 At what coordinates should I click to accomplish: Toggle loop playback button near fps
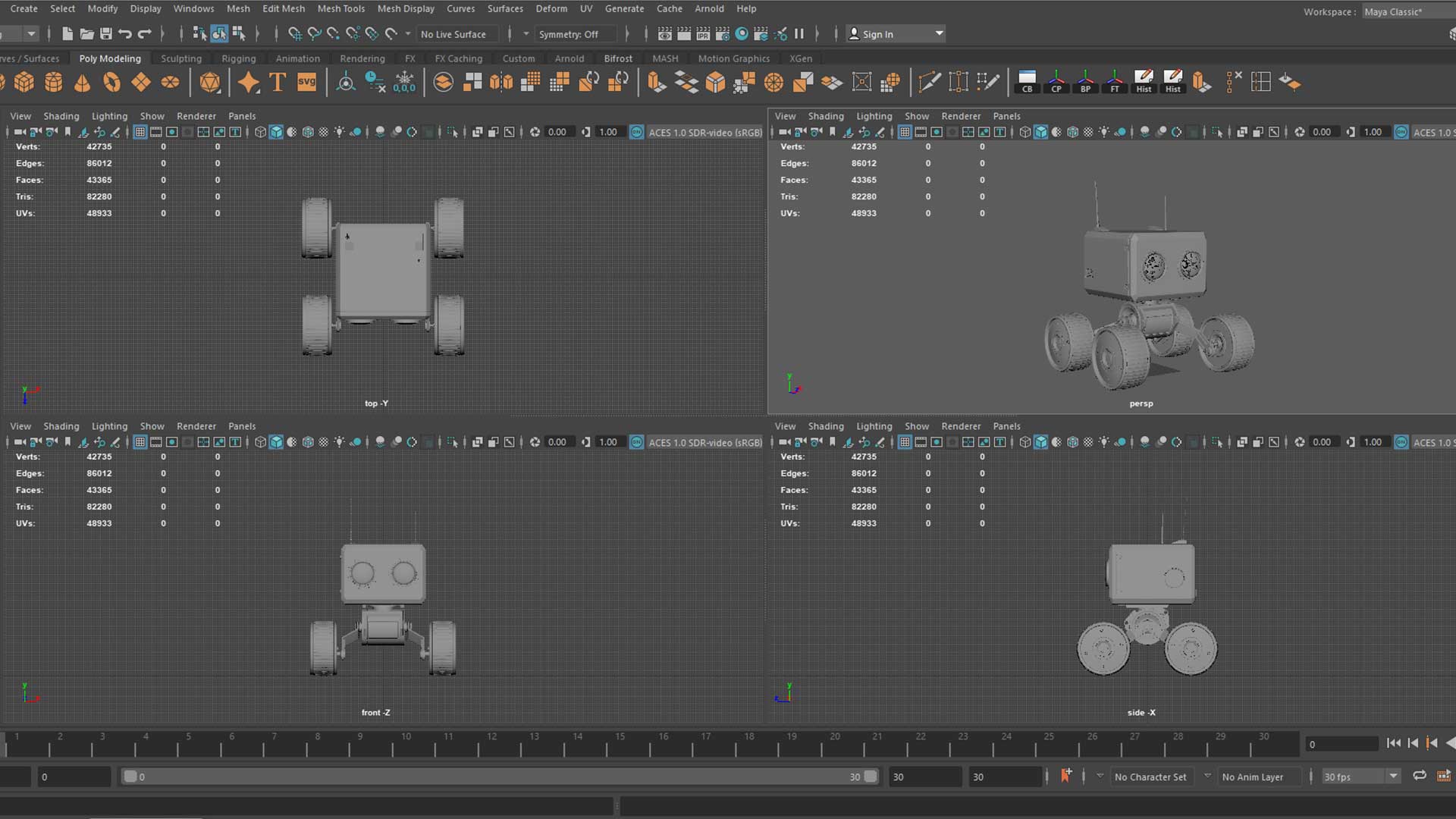1419,776
